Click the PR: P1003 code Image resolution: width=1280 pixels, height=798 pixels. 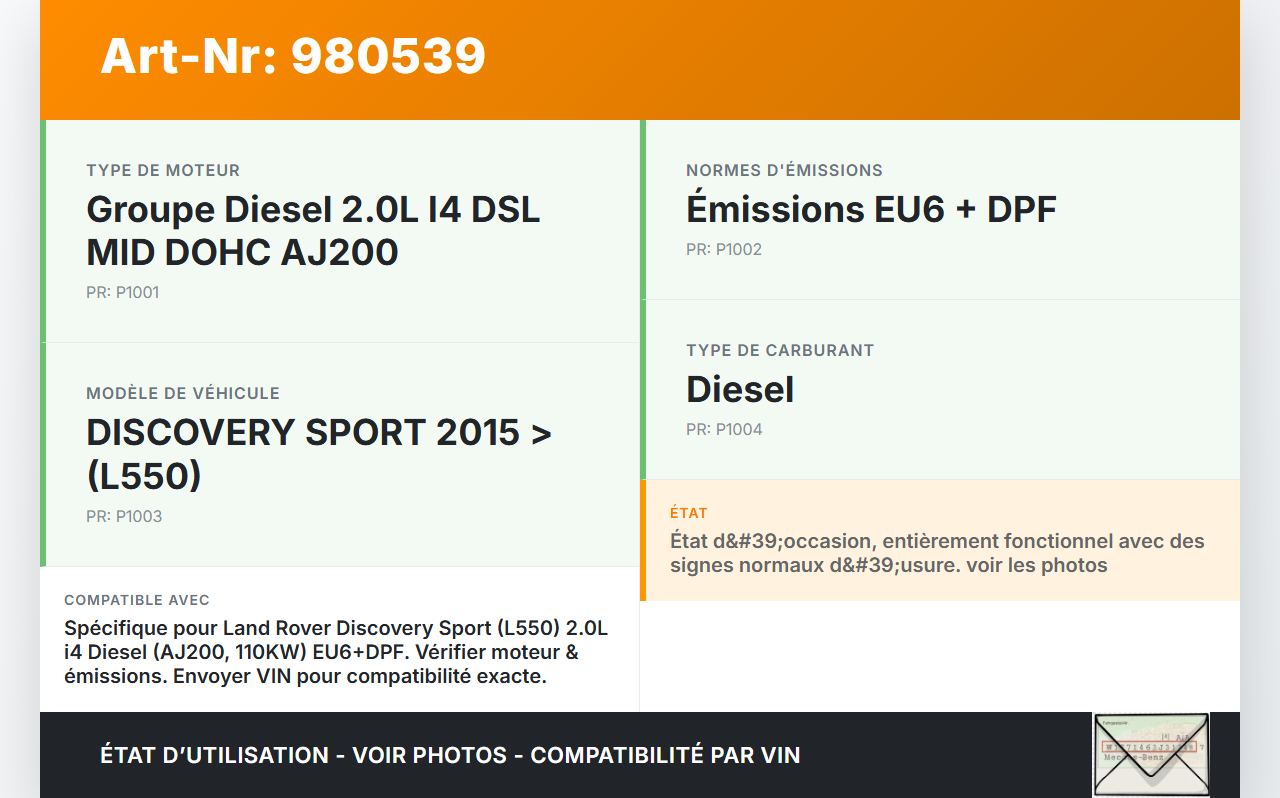pos(124,517)
